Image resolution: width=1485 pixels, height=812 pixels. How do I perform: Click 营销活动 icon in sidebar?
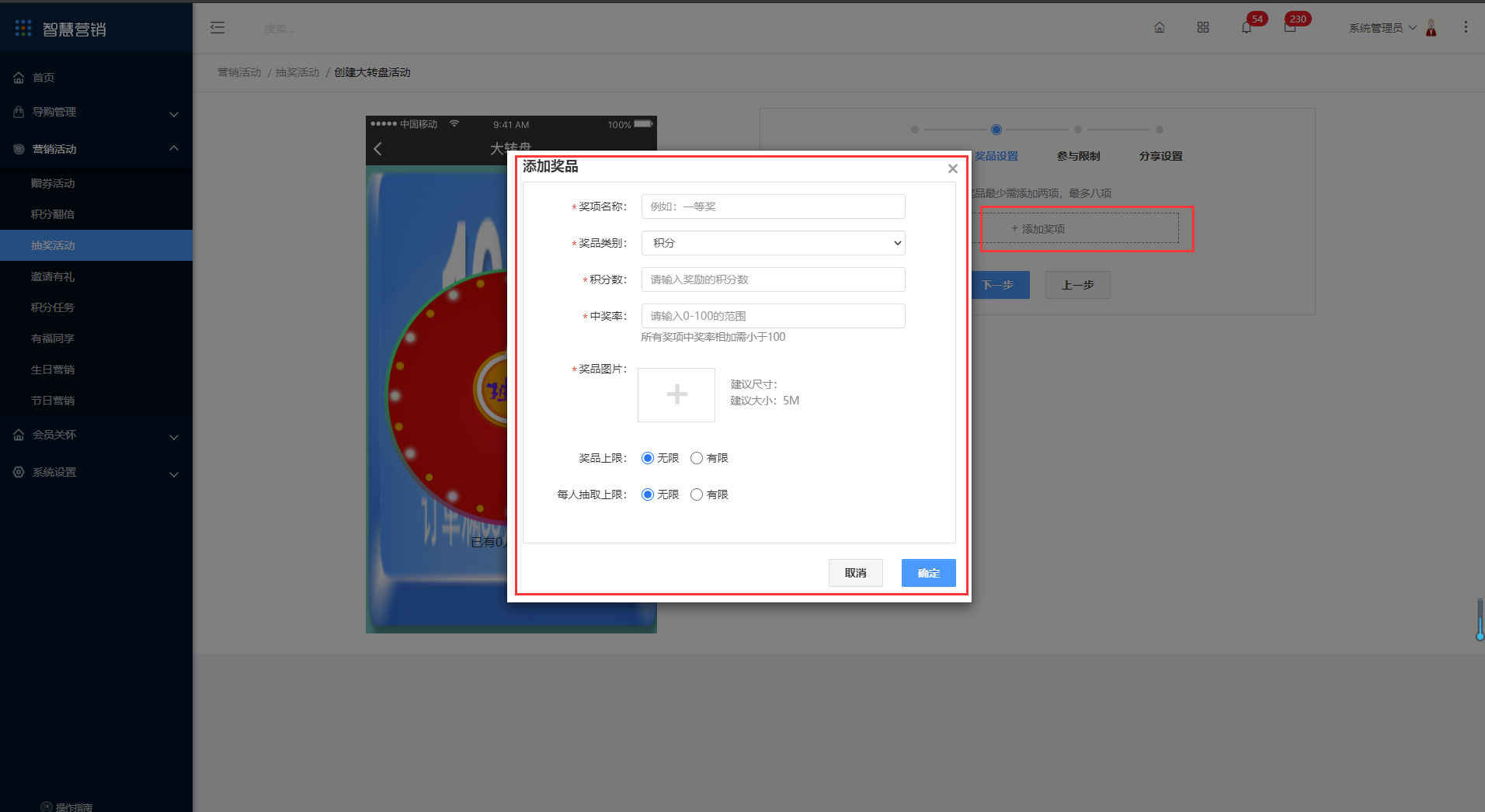pyautogui.click(x=19, y=149)
